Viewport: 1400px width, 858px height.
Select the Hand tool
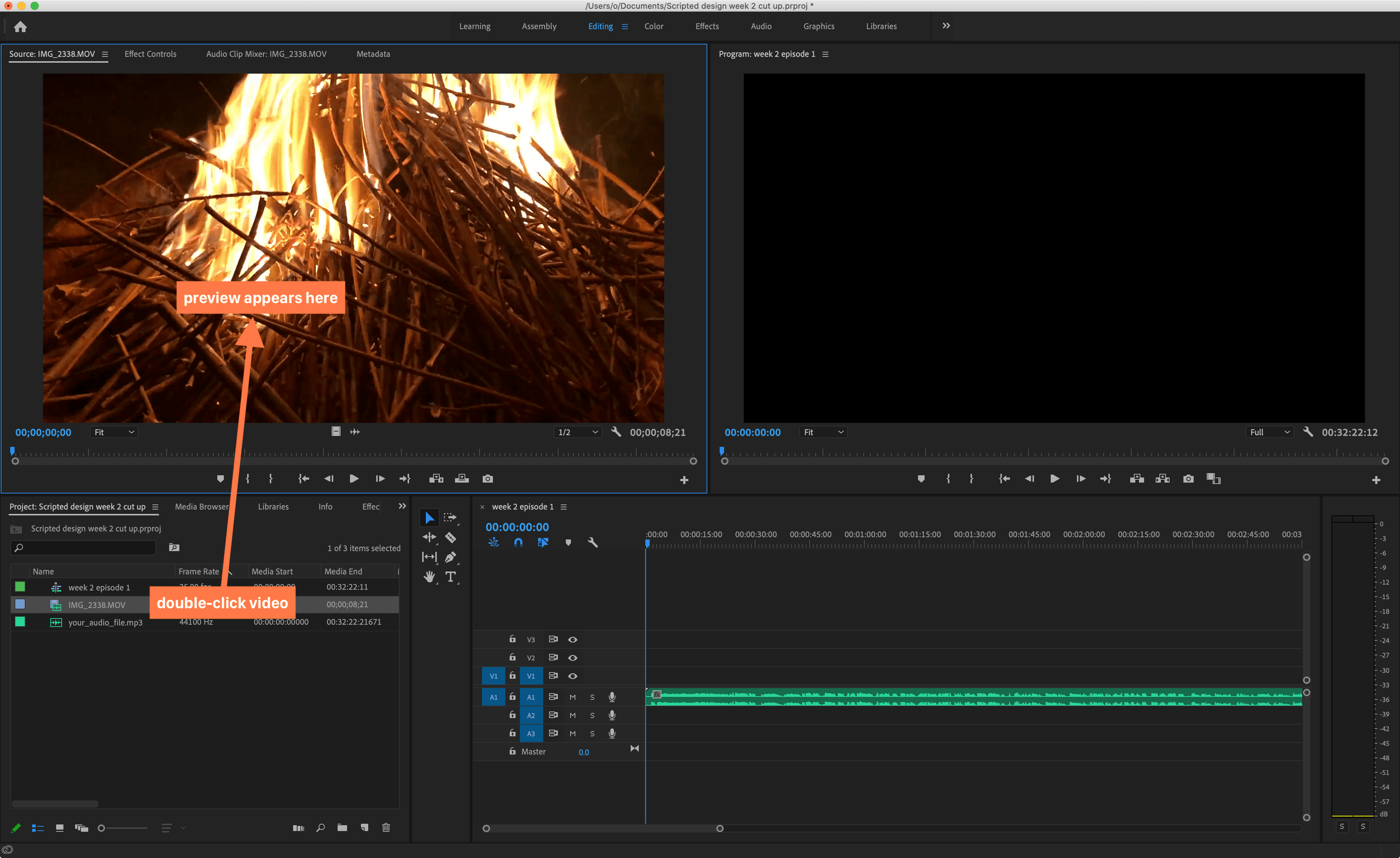[x=429, y=577]
